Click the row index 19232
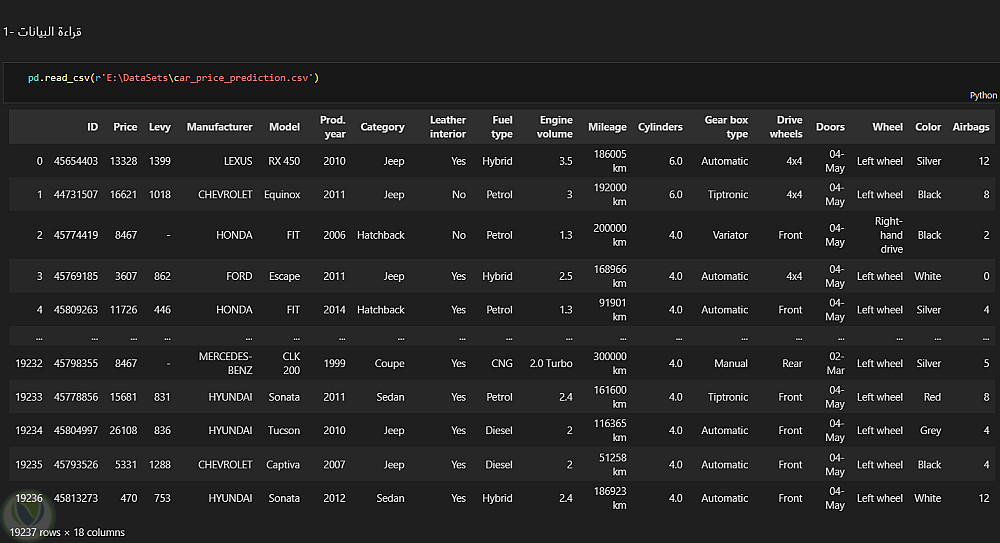 [x=29, y=364]
